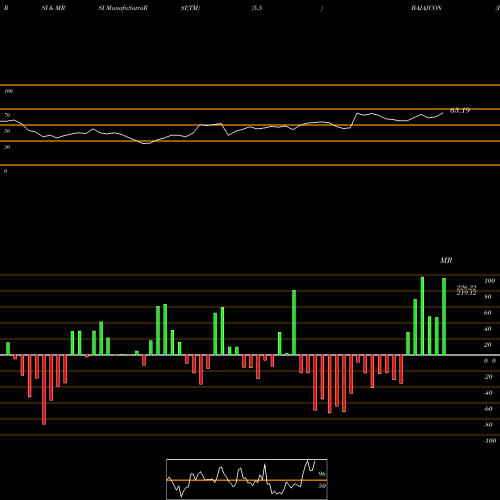Click the bar chart axis label -100
Screen dimensions: 500x500
[x=490, y=441]
